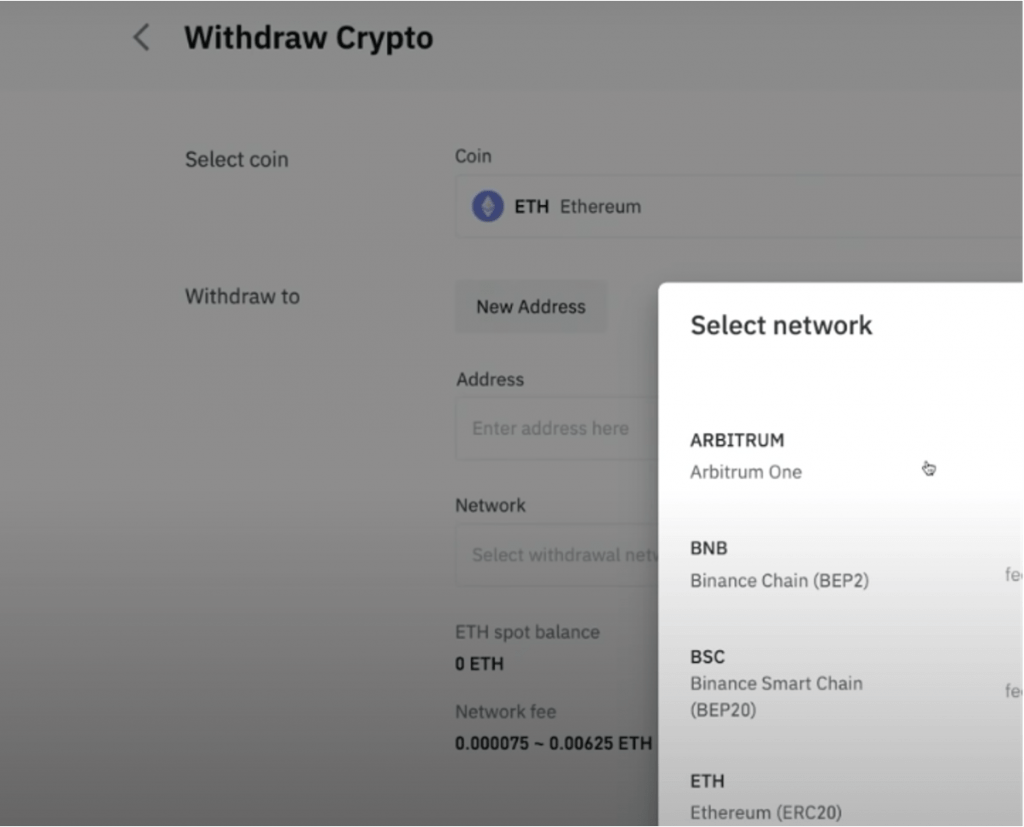Focus the Enter address here field
The height and width of the screenshot is (827, 1024).
click(x=555, y=428)
